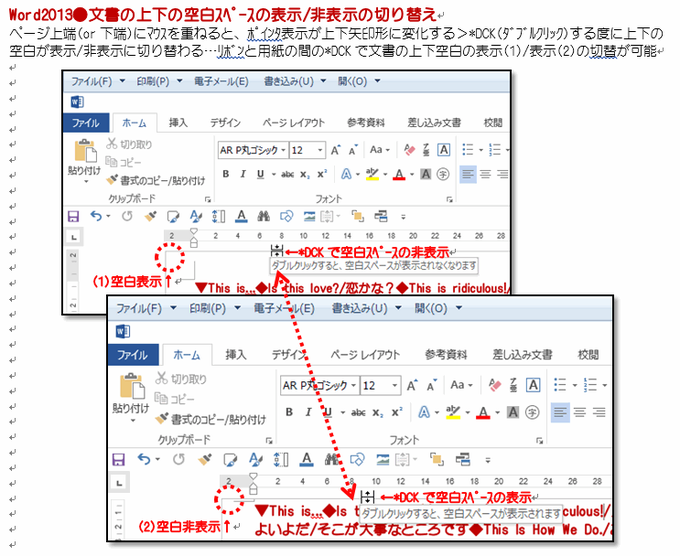Toggle Align Left in window (1)

click(x=468, y=174)
